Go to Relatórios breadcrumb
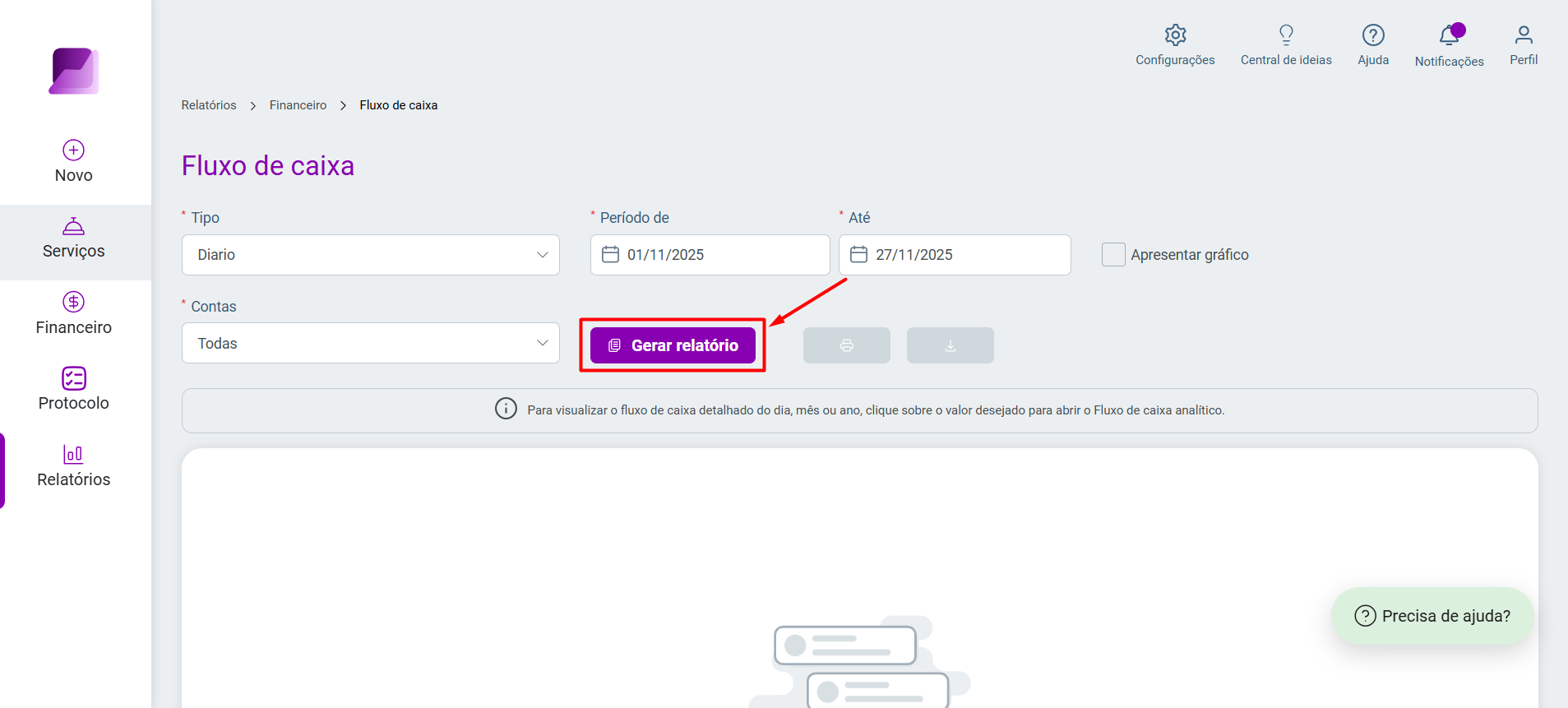Screen dimensions: 1568x708 [x=209, y=105]
